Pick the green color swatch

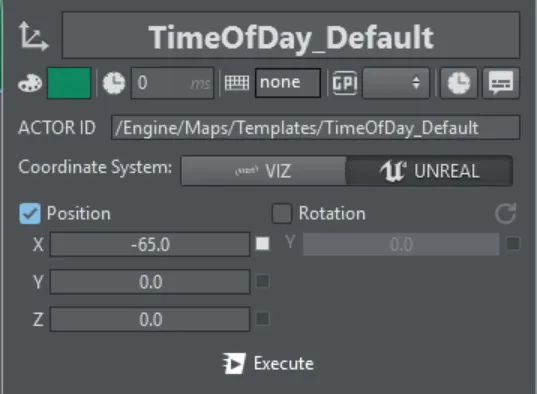coord(69,83)
